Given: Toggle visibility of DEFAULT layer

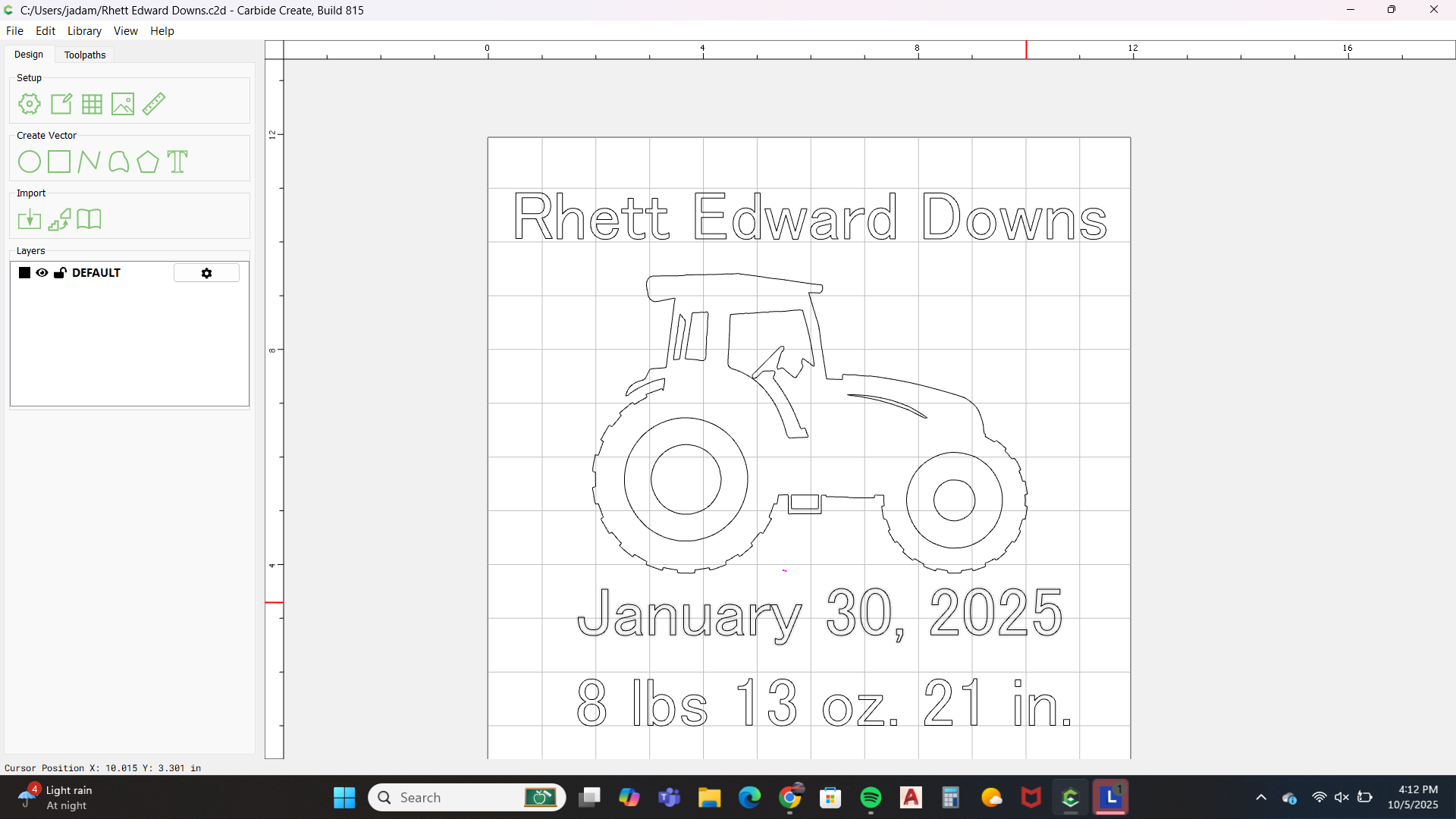Looking at the screenshot, I should (42, 273).
